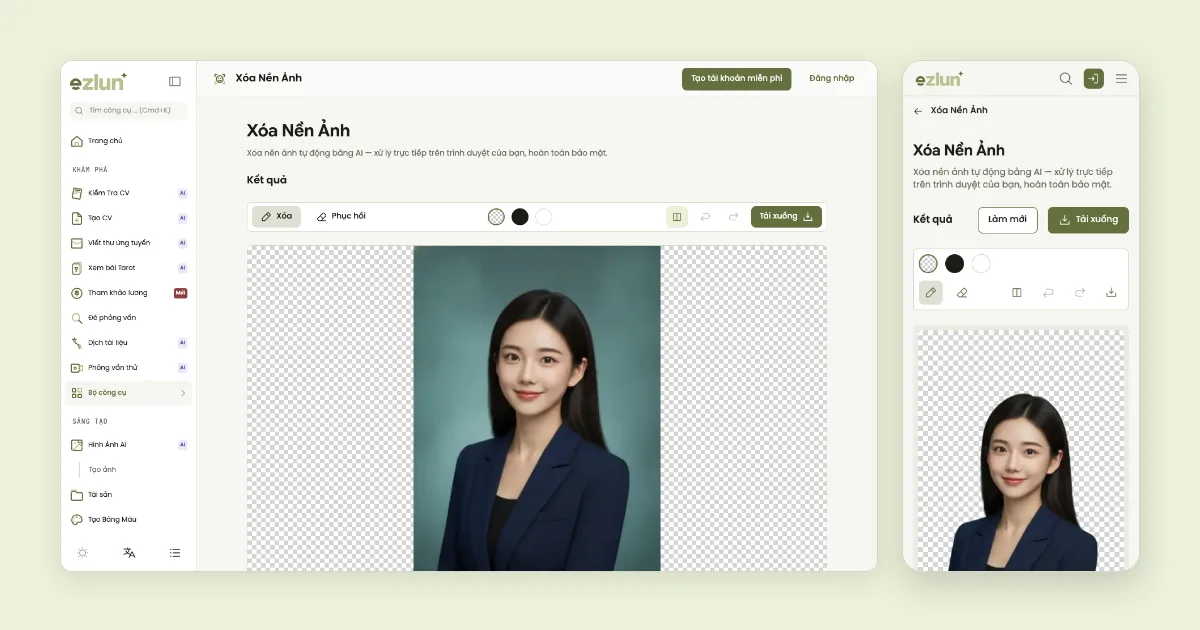Toggle light theme with the sun icon
The height and width of the screenshot is (630, 1200).
tap(82, 553)
